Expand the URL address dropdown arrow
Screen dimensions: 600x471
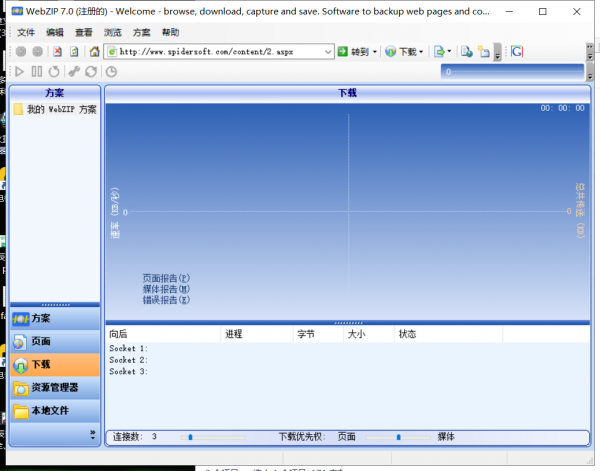coord(328,51)
